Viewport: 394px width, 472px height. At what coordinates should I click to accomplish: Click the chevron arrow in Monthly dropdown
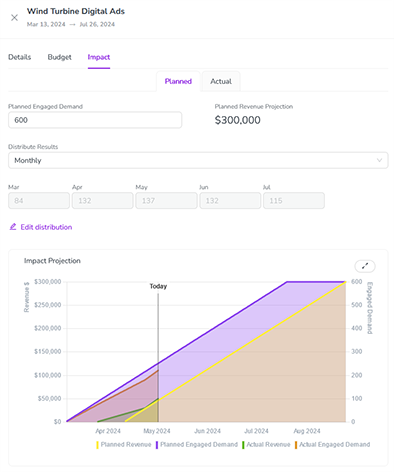coord(379,160)
